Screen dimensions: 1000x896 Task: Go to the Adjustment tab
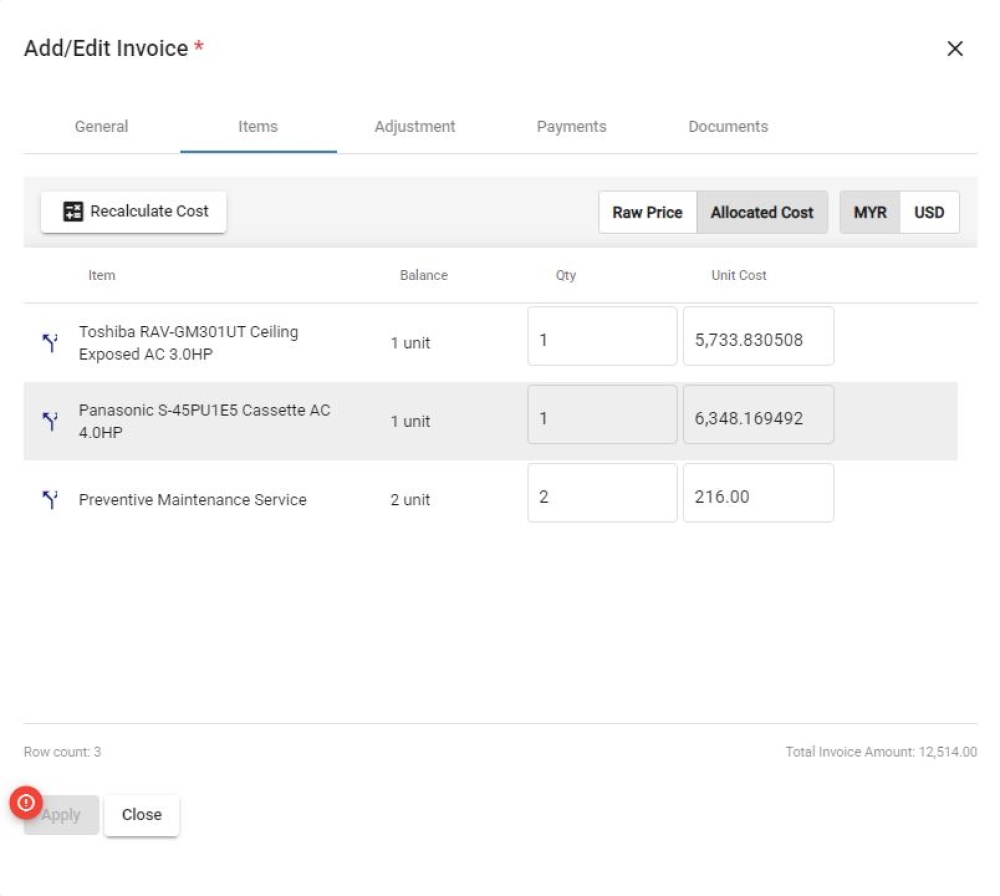pos(415,126)
